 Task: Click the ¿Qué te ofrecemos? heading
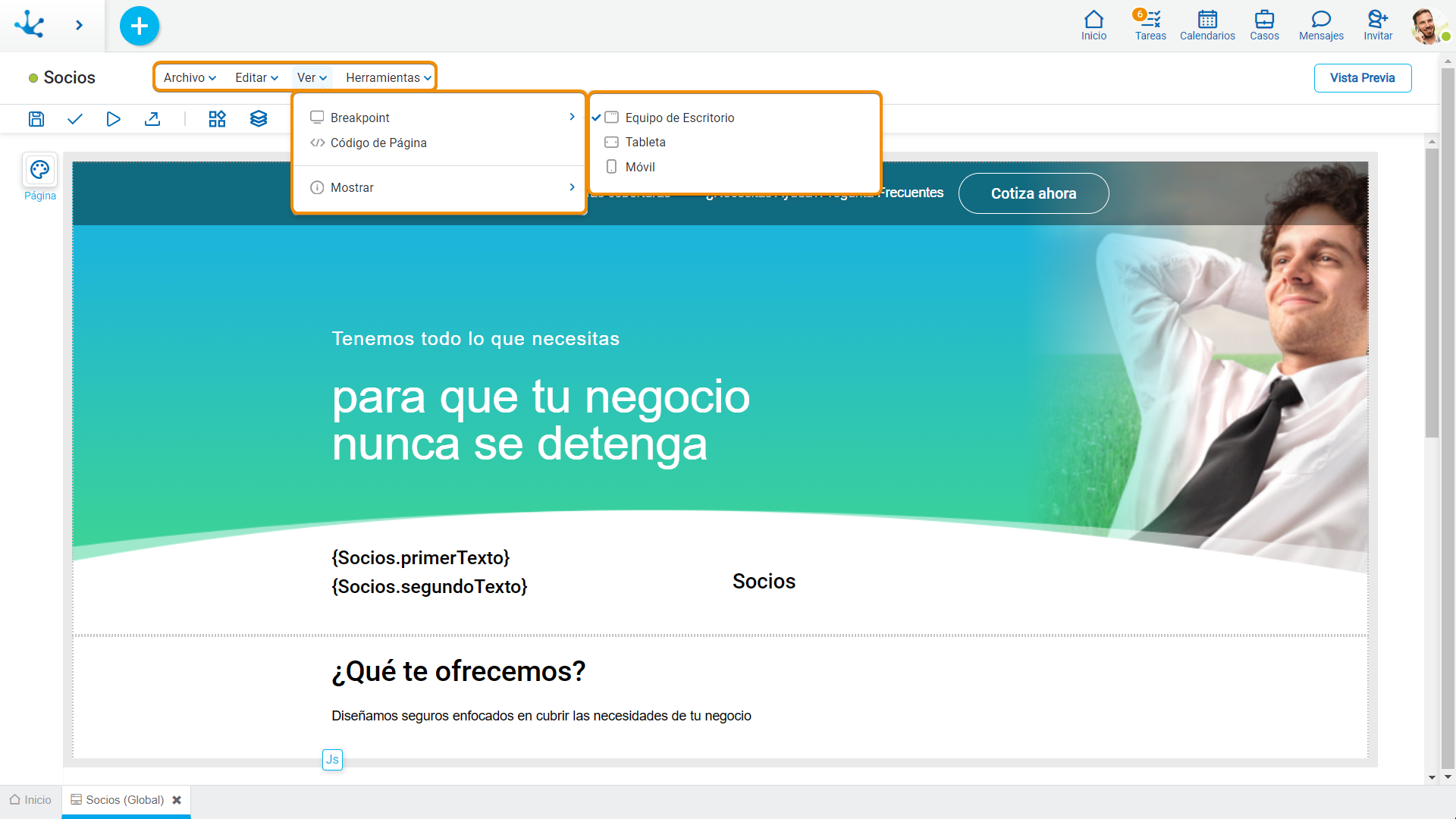459,671
